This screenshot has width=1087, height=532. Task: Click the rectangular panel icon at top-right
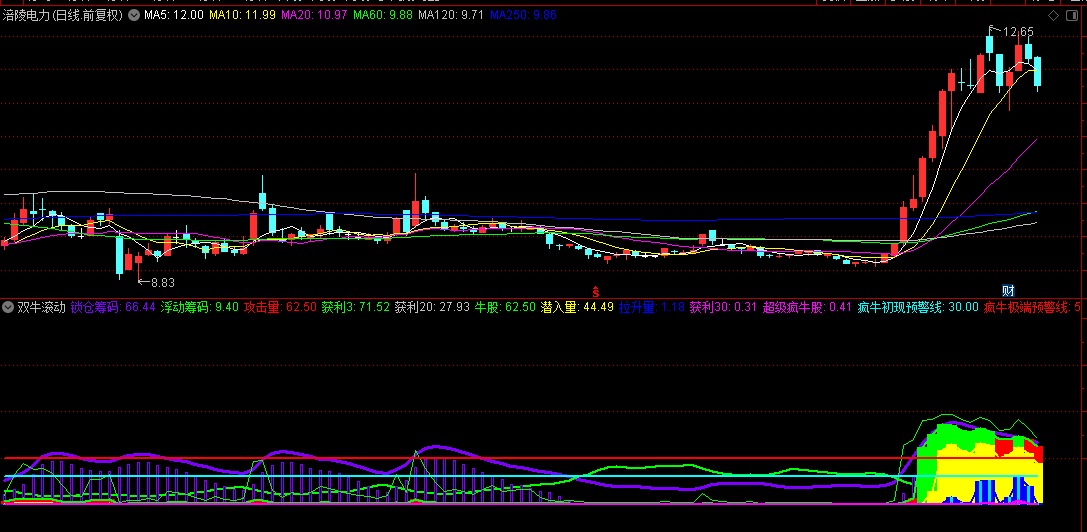coord(1071,16)
